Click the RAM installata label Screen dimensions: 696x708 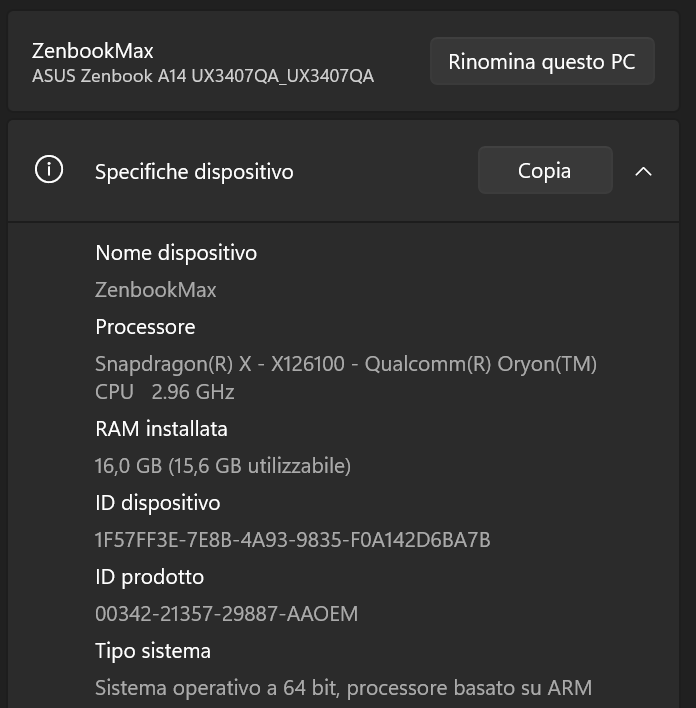click(161, 429)
